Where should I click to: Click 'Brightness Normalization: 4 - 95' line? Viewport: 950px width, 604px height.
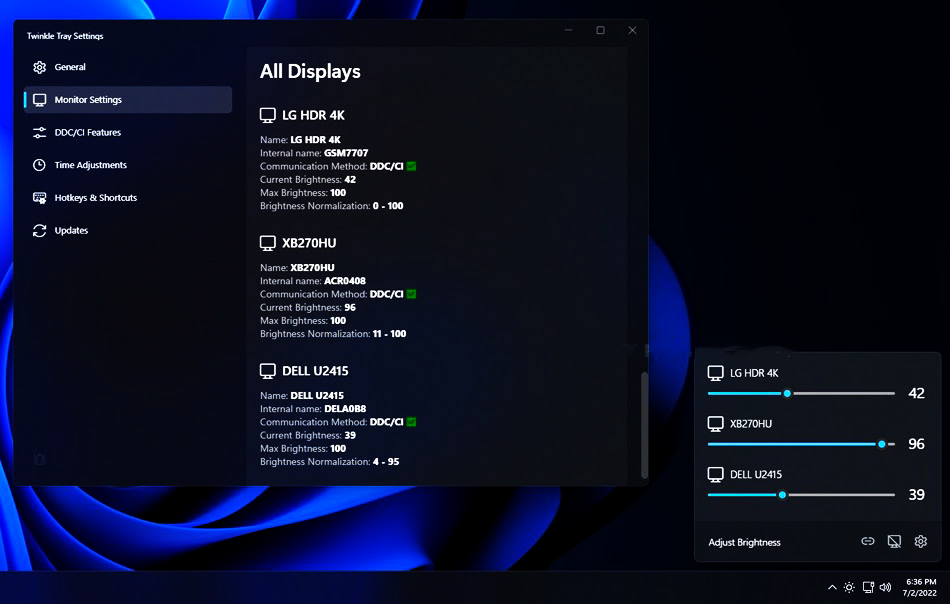pos(330,462)
